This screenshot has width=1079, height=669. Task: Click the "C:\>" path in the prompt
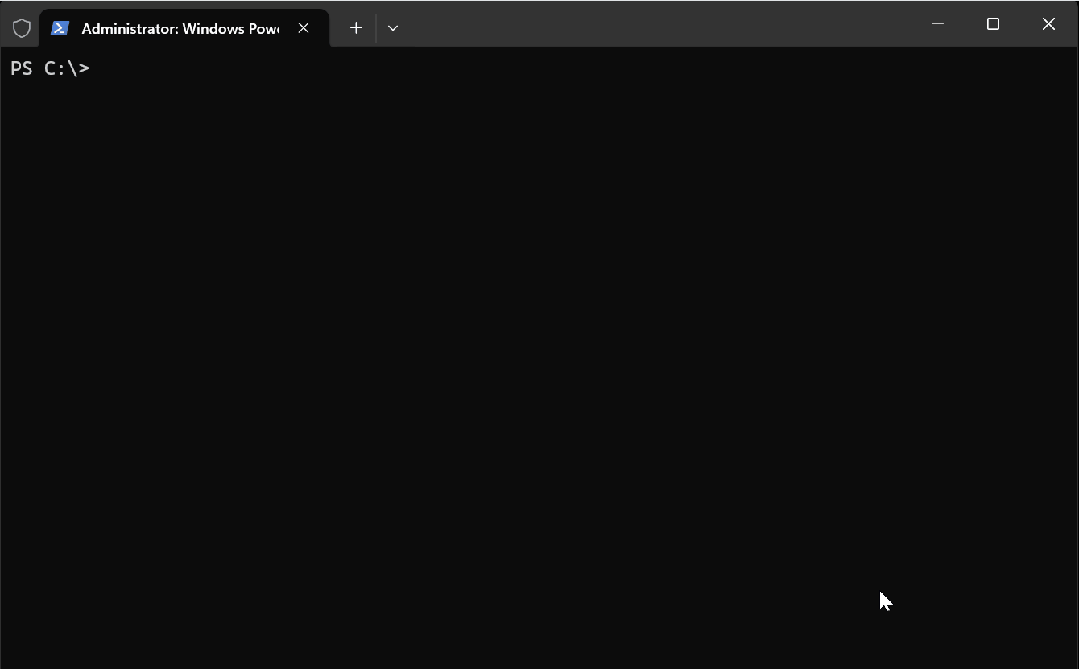[67, 68]
